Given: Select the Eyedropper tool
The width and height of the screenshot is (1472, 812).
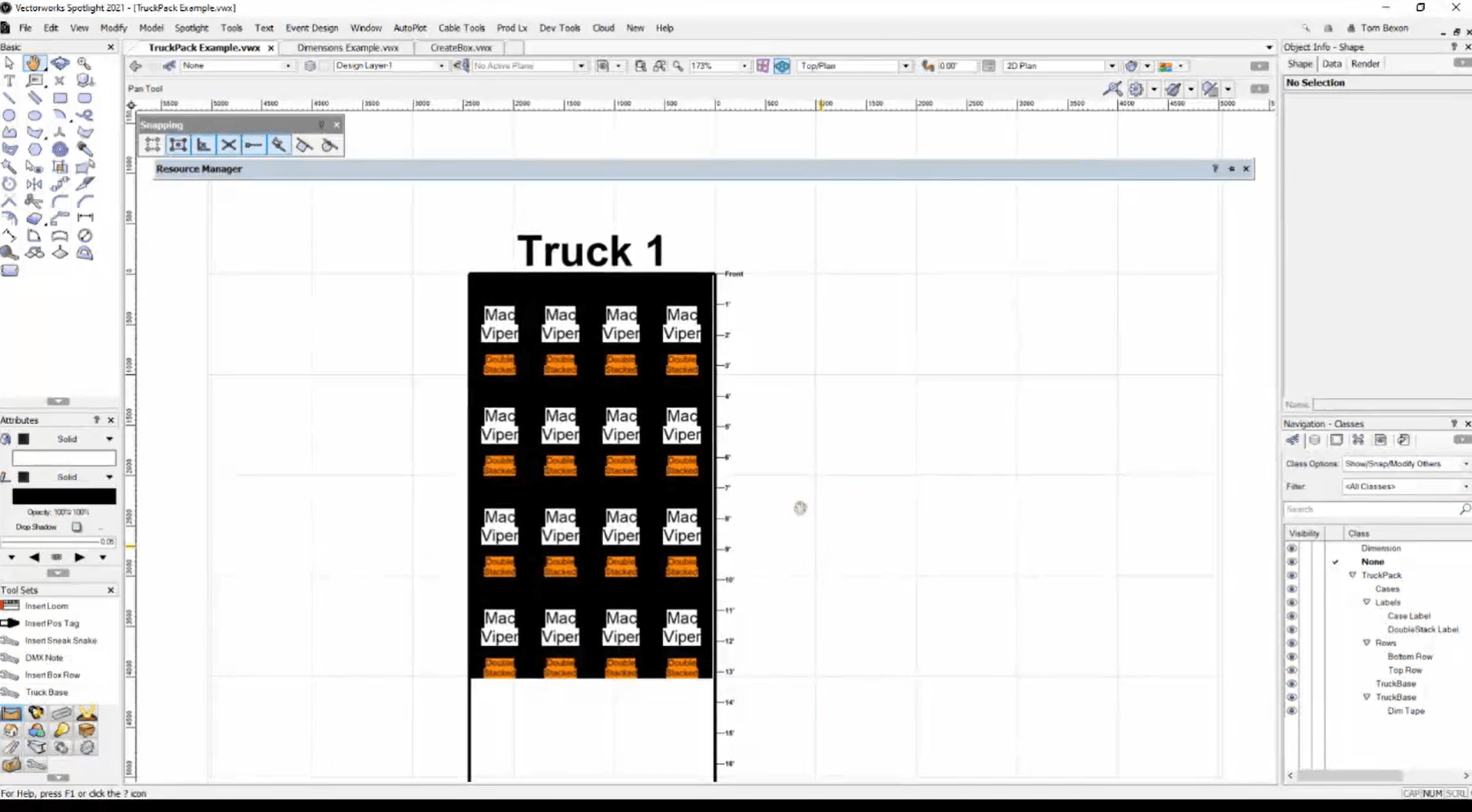Looking at the screenshot, I should pos(85,150).
